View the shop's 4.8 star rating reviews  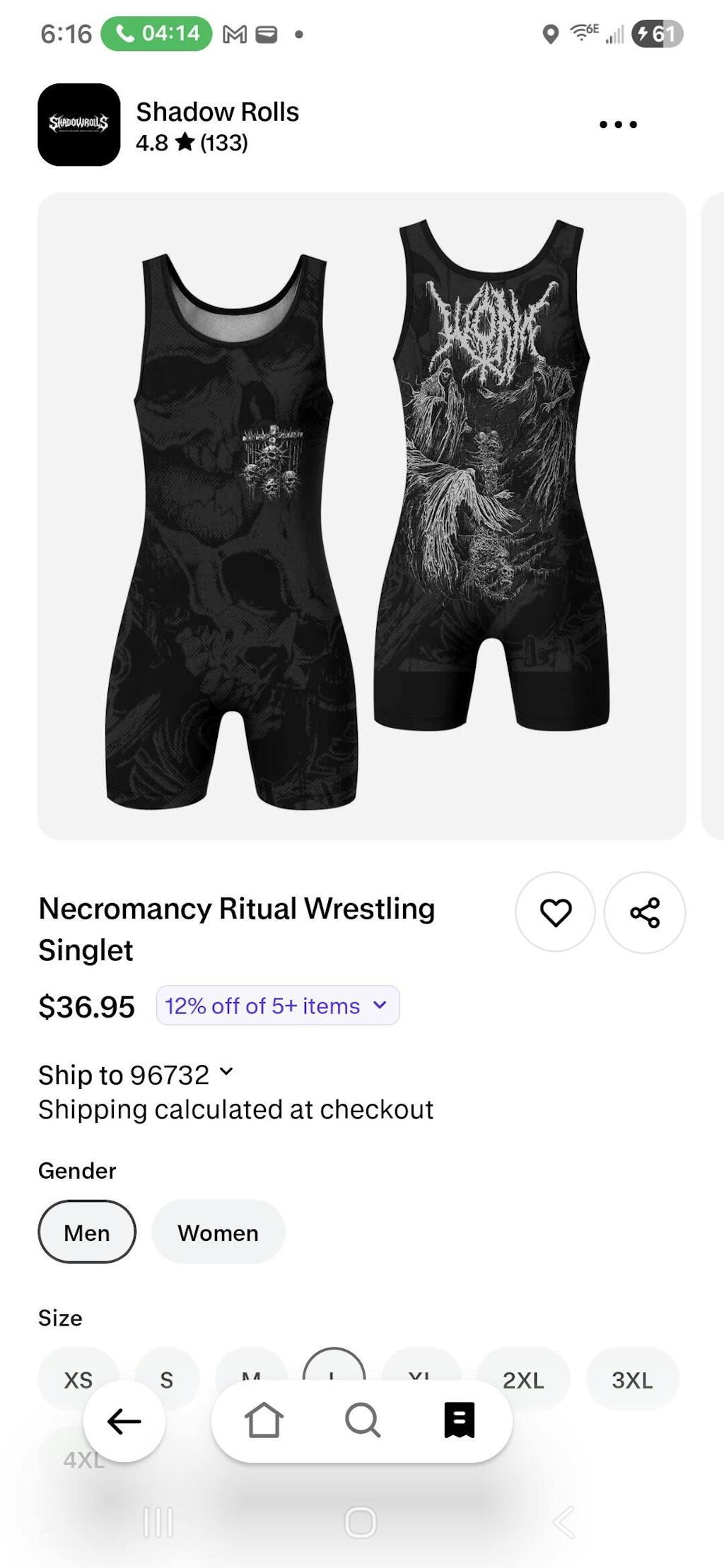point(192,143)
